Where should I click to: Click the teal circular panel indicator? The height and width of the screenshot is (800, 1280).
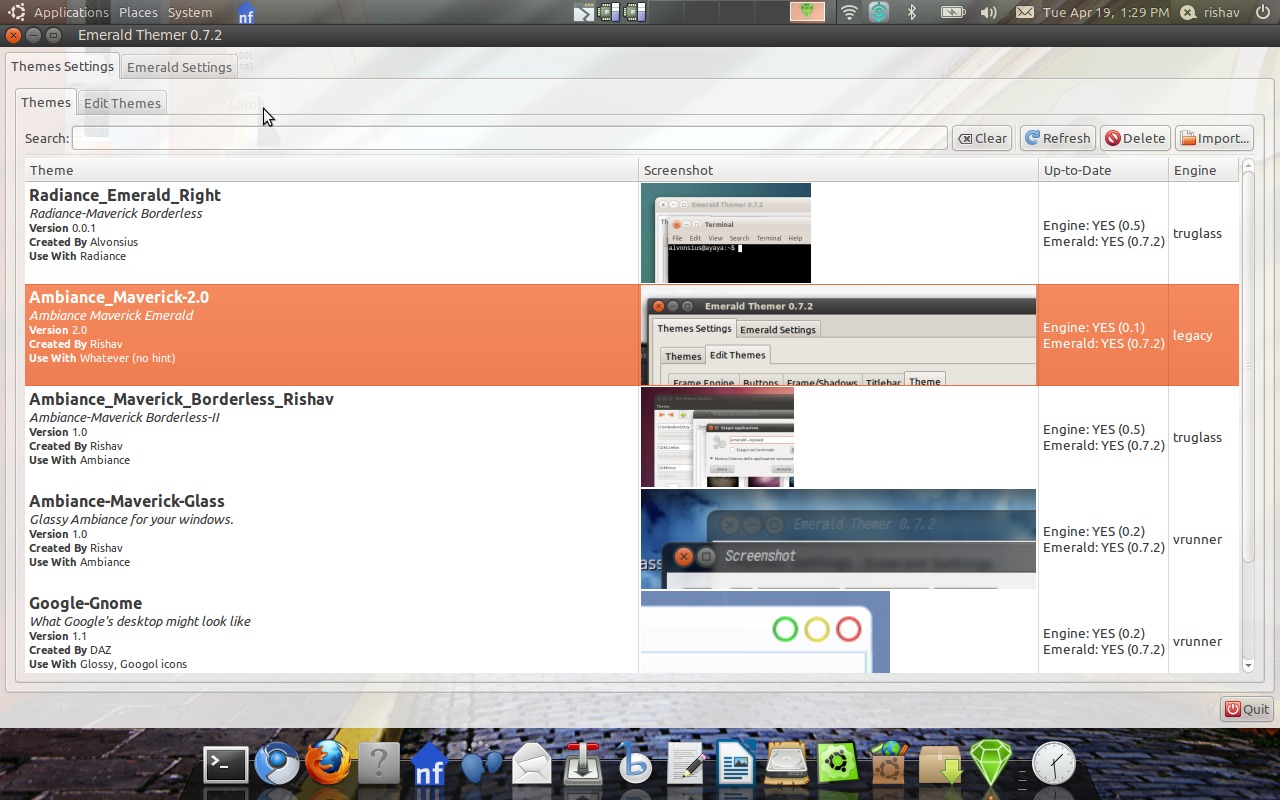(x=878, y=12)
